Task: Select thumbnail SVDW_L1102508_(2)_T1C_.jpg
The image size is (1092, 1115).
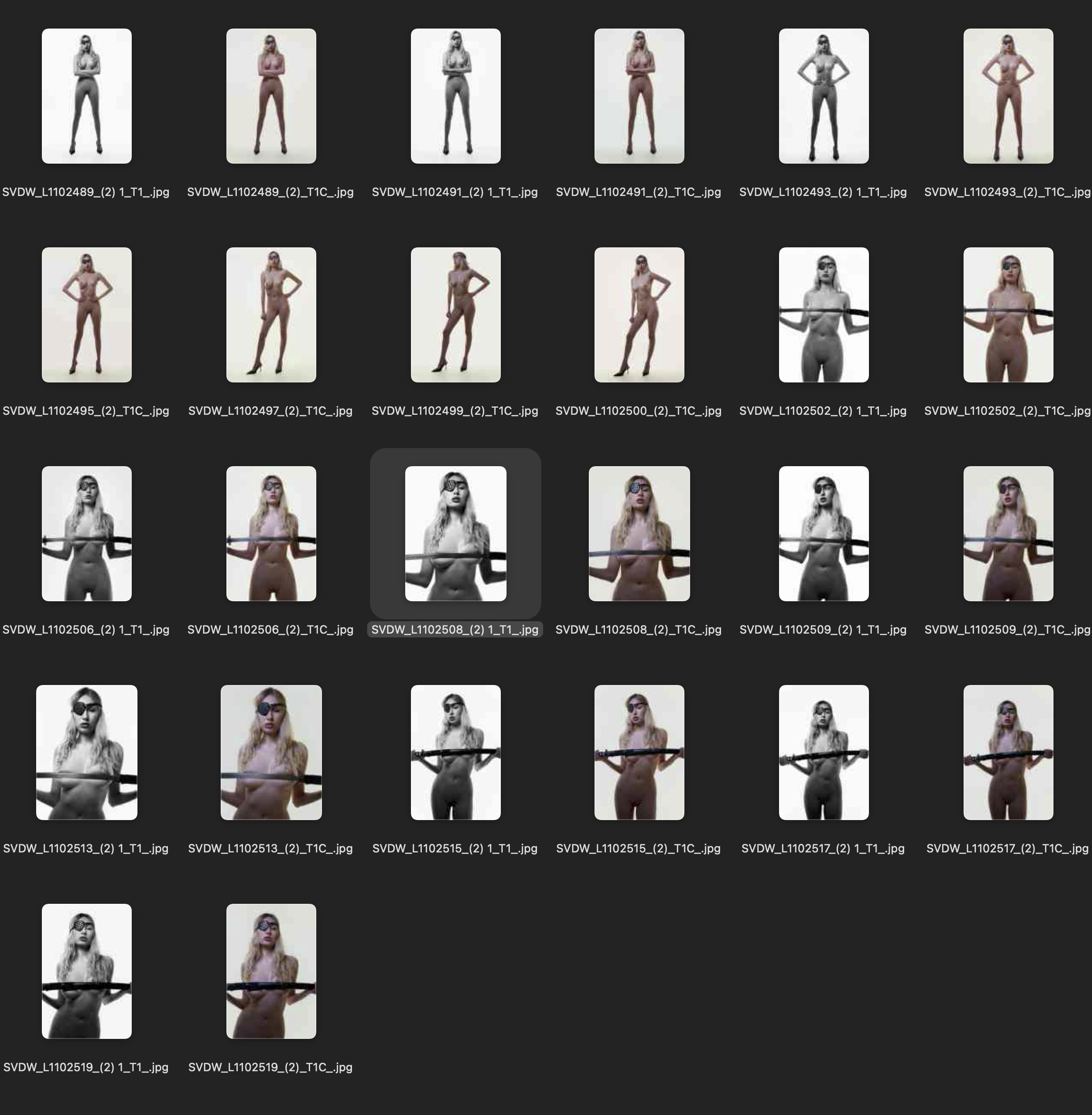Action: pyautogui.click(x=639, y=533)
